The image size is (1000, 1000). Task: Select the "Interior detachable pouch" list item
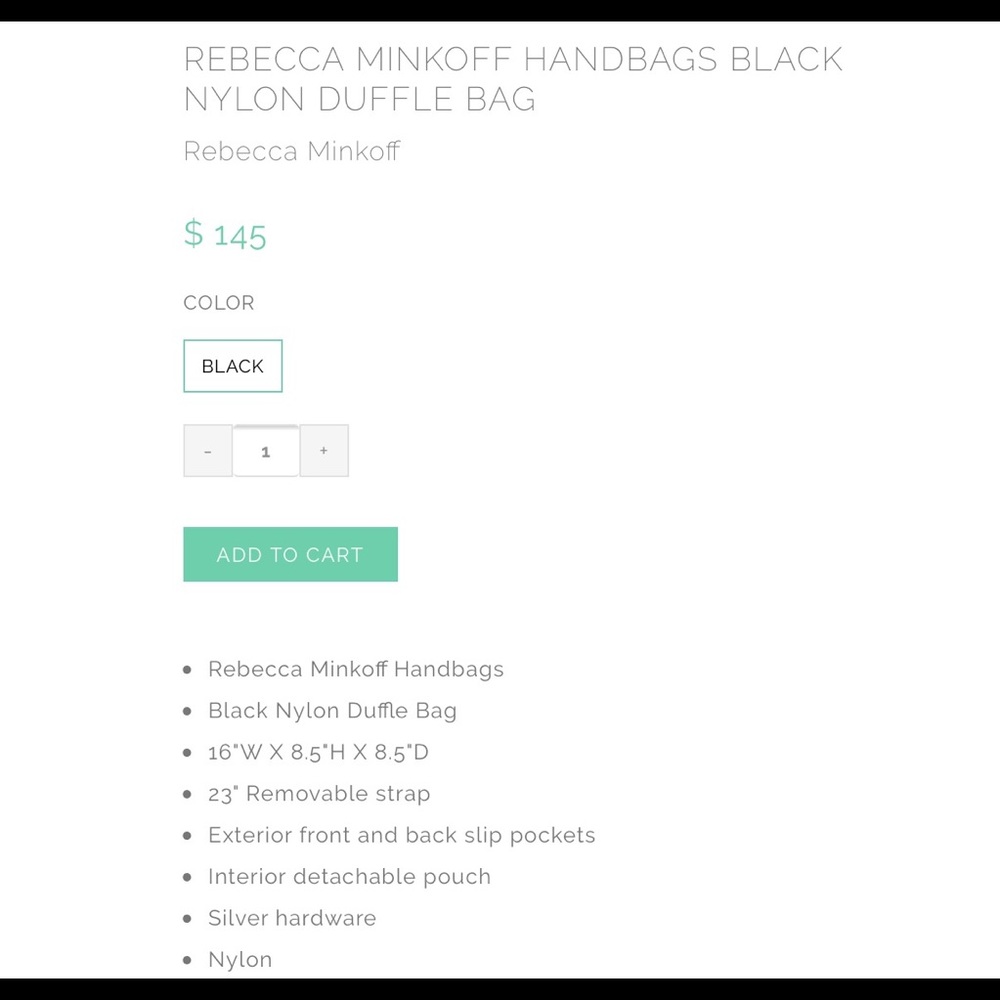click(349, 877)
